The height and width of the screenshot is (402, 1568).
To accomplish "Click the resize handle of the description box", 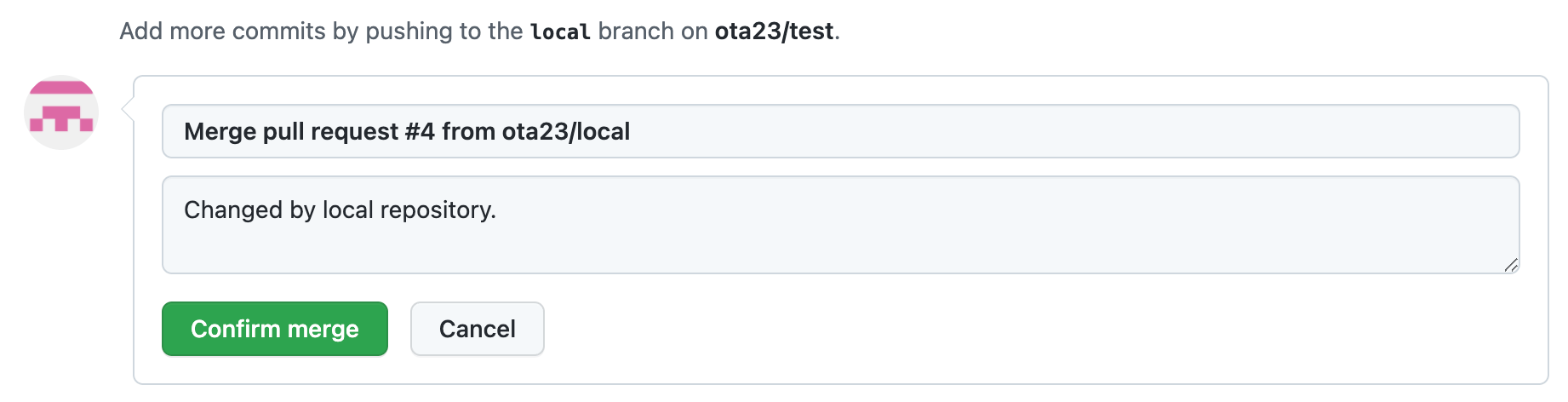I will pyautogui.click(x=1510, y=265).
